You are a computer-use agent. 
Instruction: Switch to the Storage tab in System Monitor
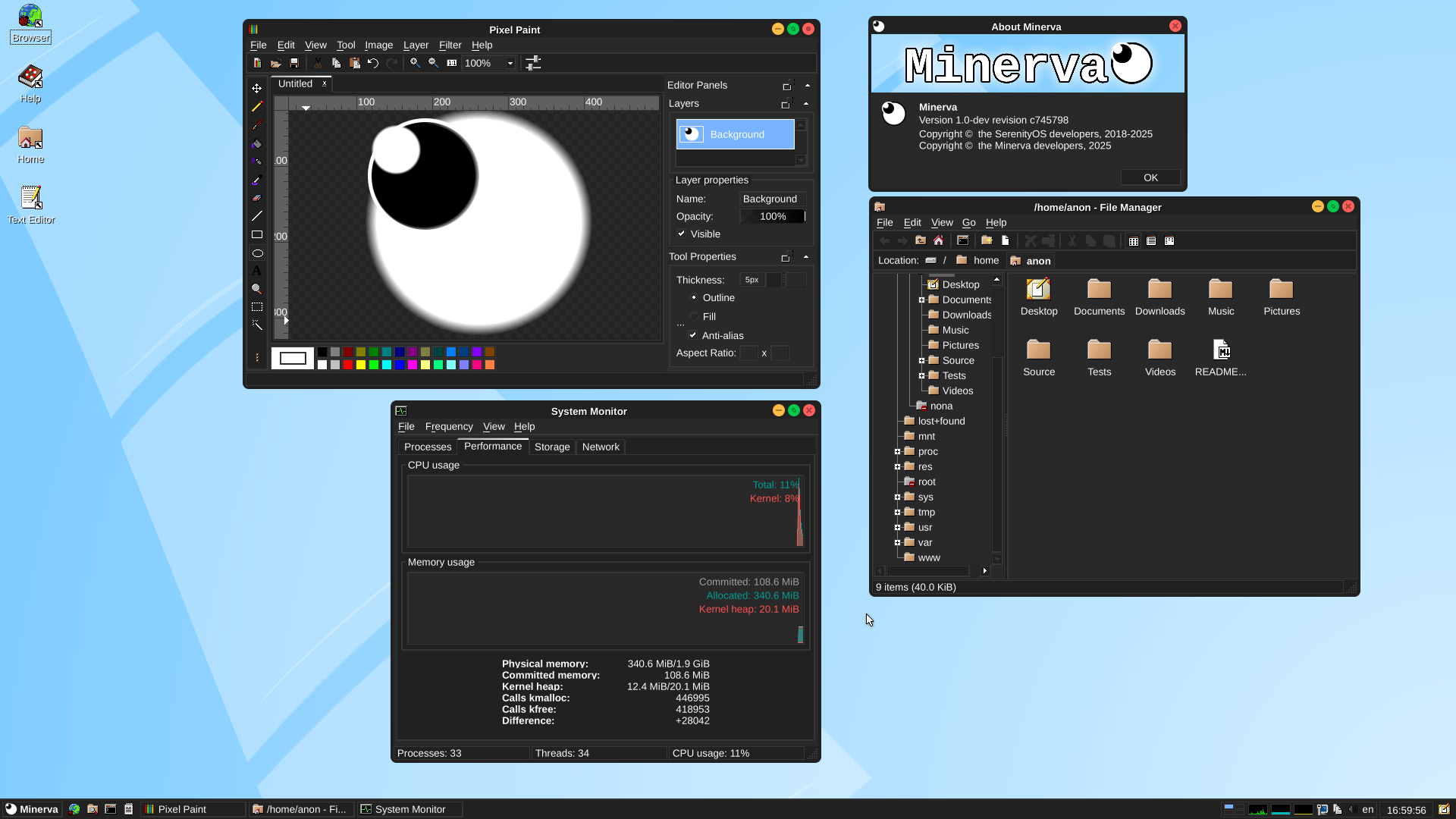pos(551,447)
